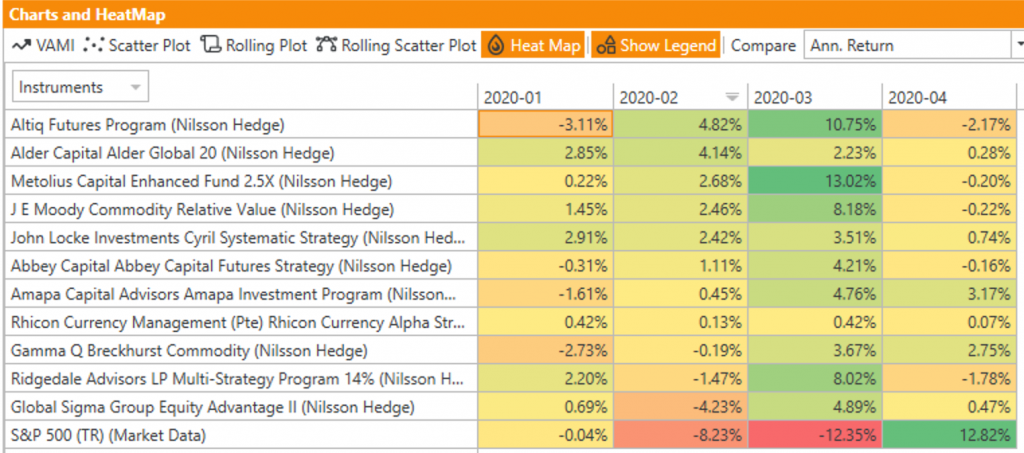Image resolution: width=1024 pixels, height=453 pixels.
Task: Click the Rolling Plot icon
Action: 210,45
